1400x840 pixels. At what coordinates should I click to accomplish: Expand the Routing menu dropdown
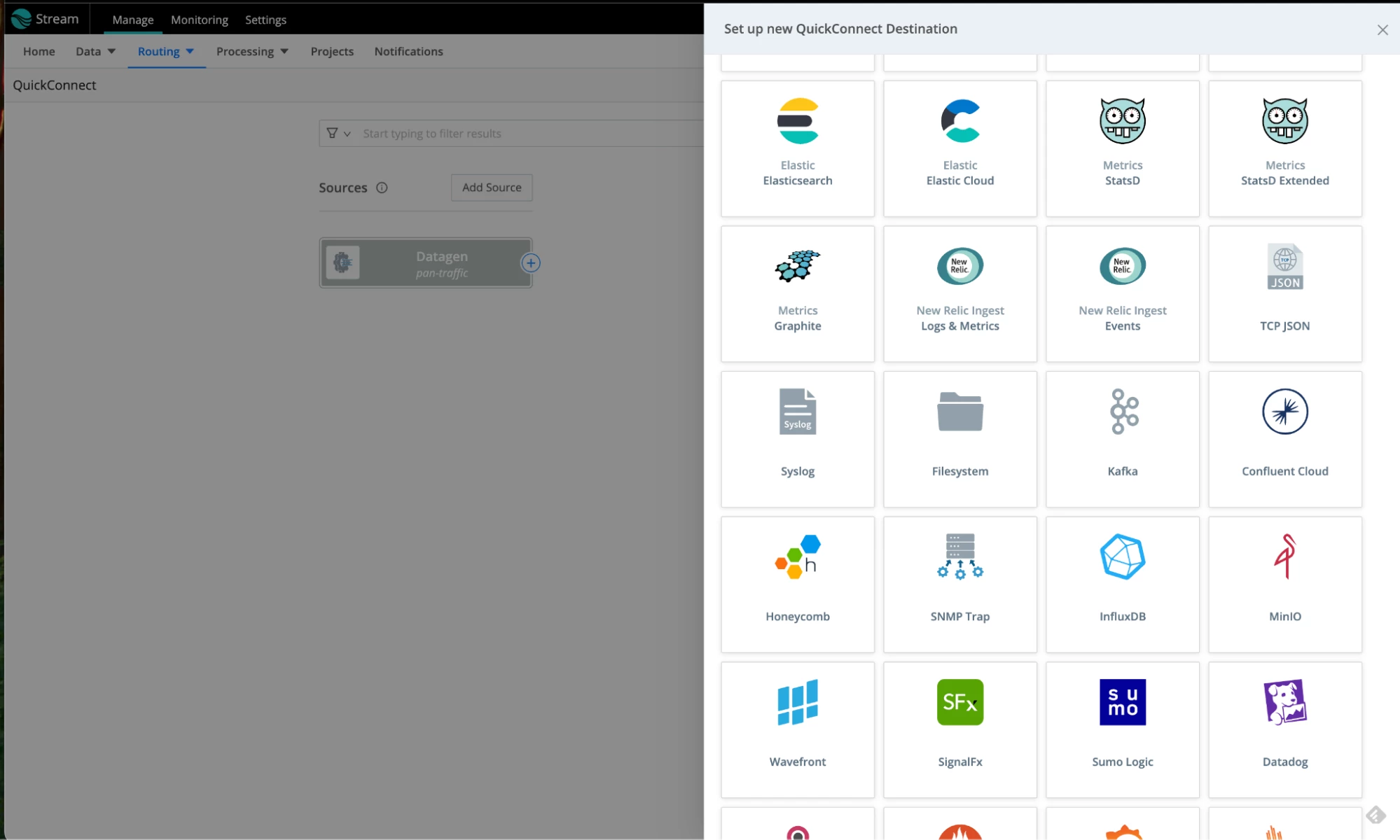tap(166, 51)
